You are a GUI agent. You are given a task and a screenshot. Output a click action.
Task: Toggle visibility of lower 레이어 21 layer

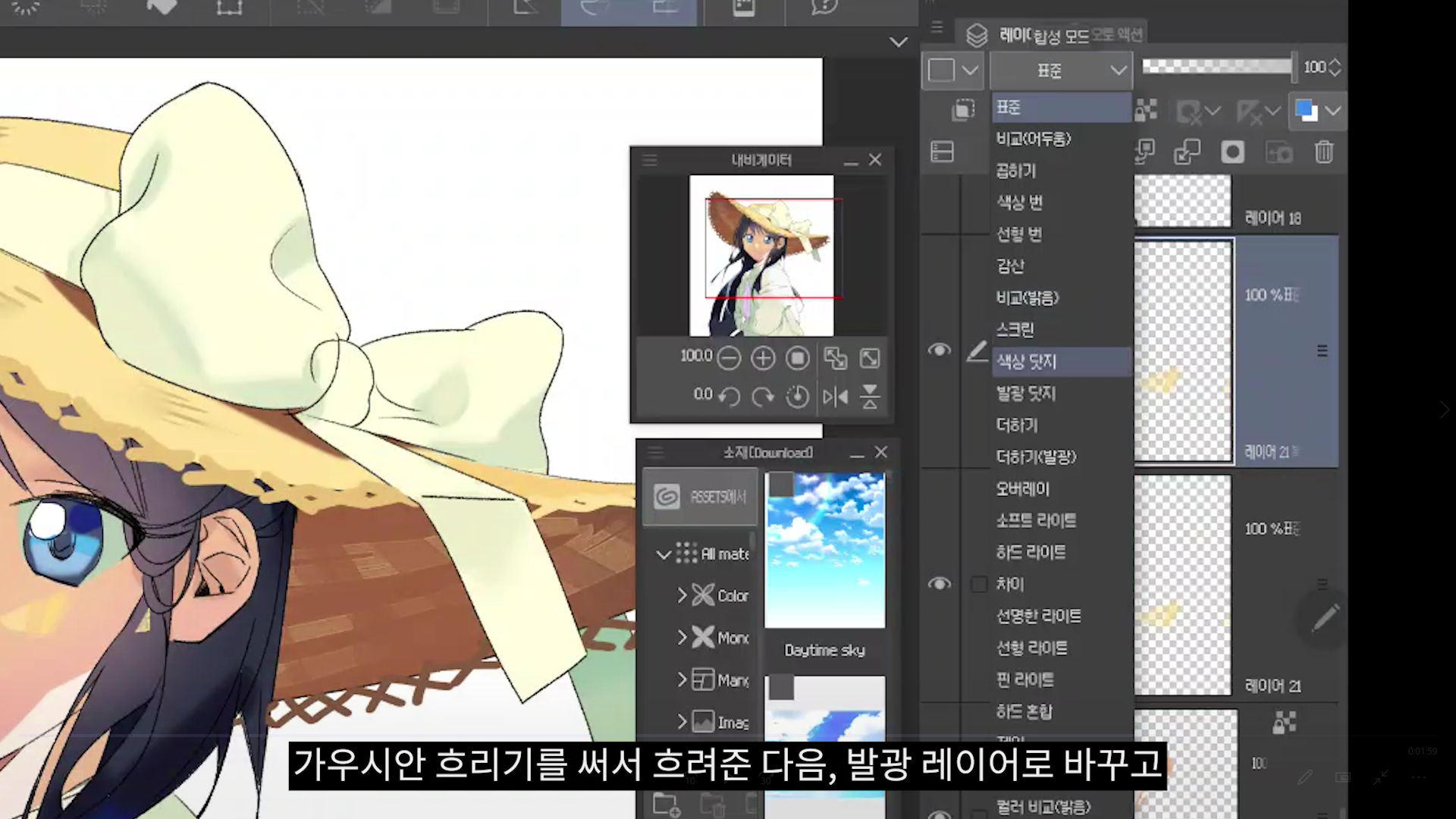click(x=939, y=584)
